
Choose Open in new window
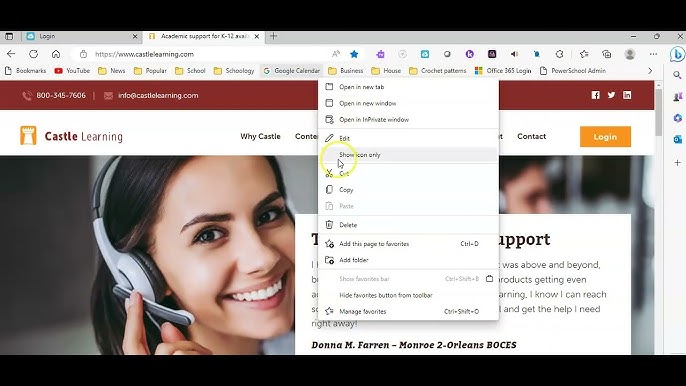pos(408,103)
